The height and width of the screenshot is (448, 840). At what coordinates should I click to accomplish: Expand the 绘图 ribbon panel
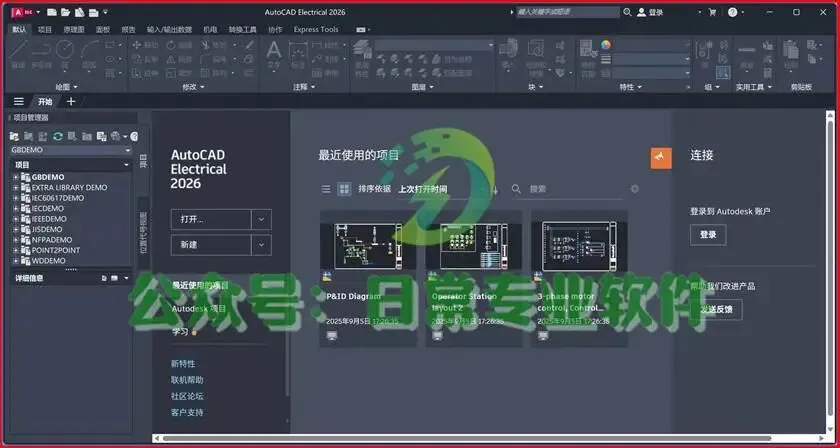pos(66,87)
